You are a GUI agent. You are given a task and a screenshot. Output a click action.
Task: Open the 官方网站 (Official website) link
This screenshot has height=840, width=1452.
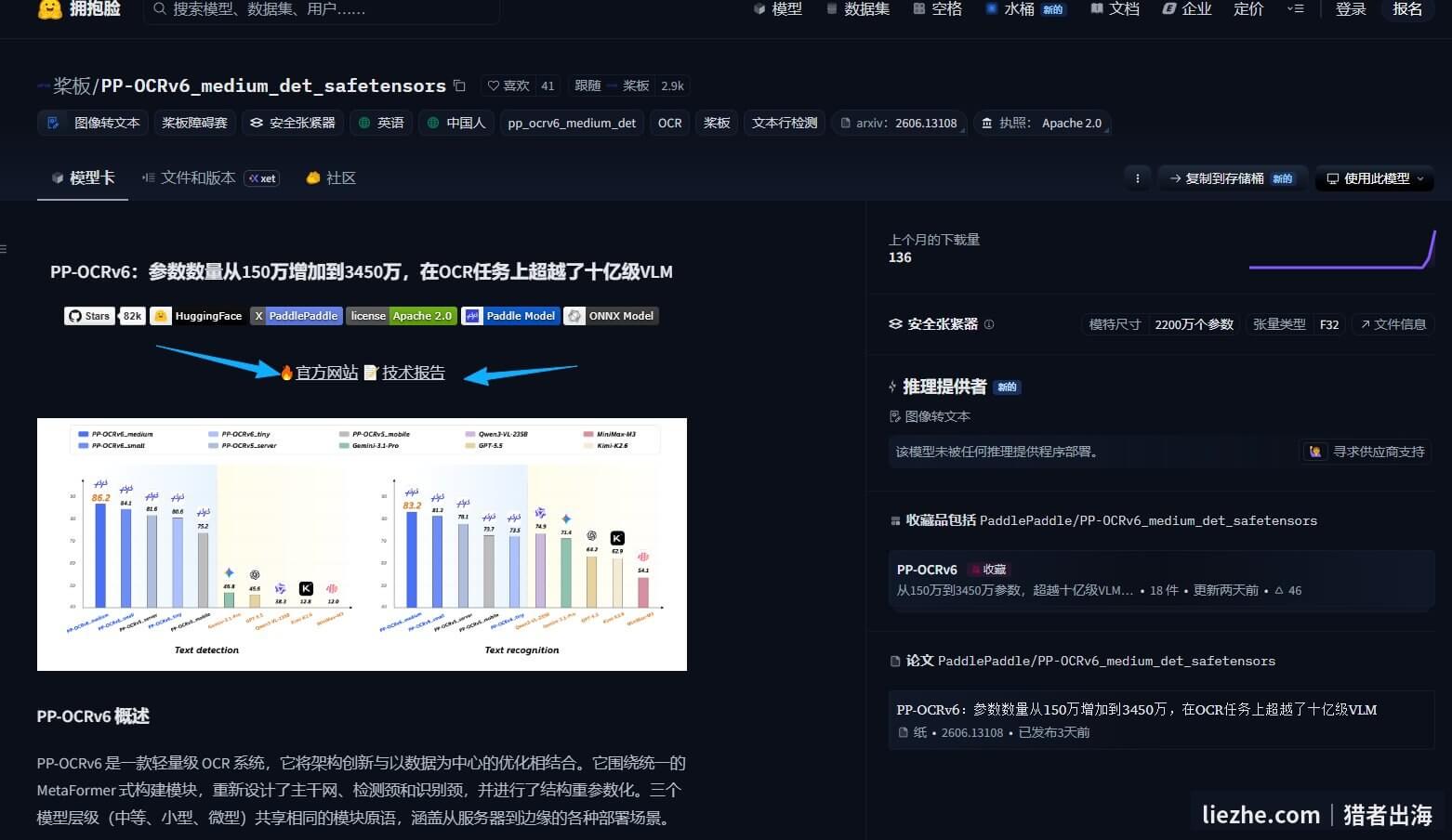pyautogui.click(x=326, y=373)
